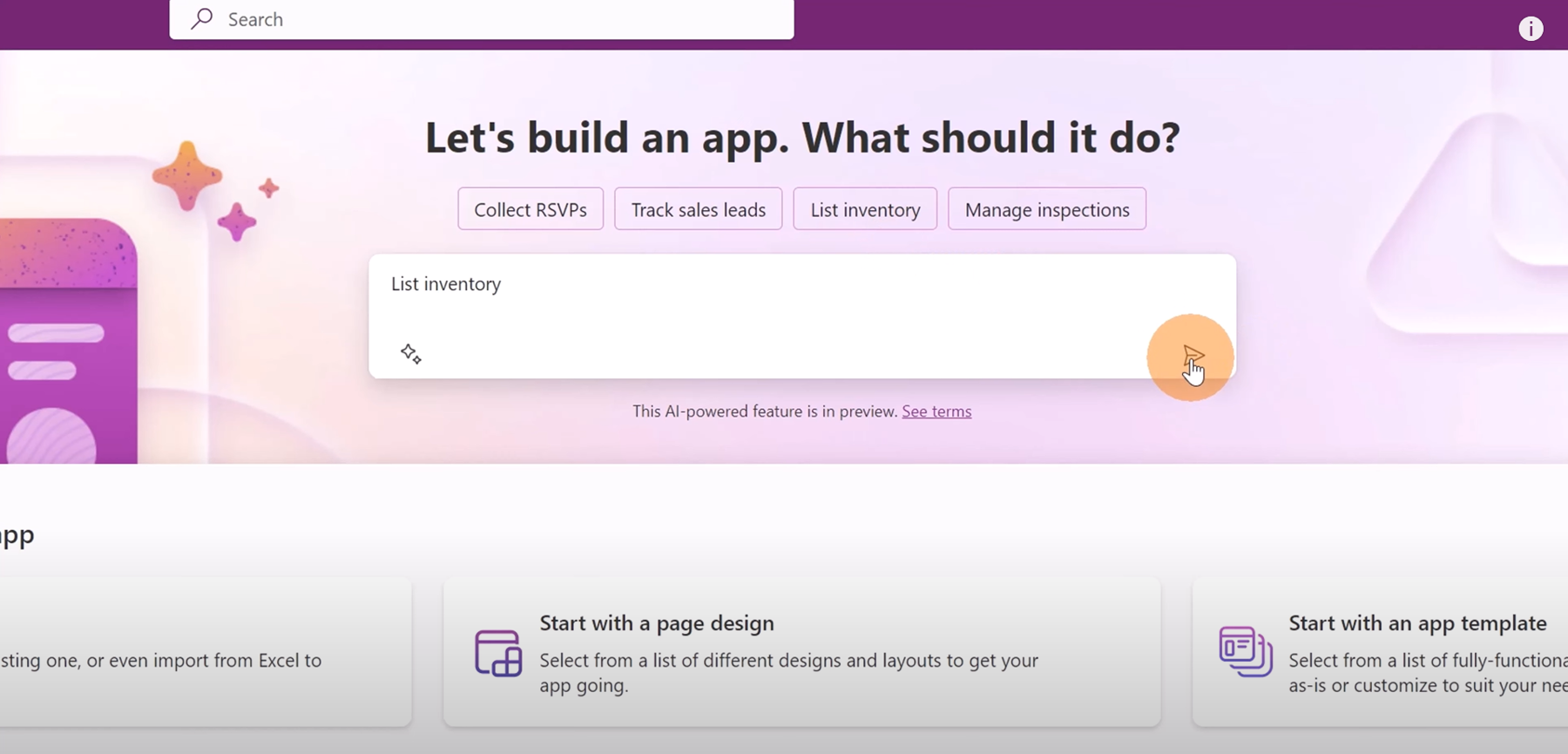The height and width of the screenshot is (754, 1568).
Task: Open the Start with an app template title
Action: click(x=1417, y=623)
